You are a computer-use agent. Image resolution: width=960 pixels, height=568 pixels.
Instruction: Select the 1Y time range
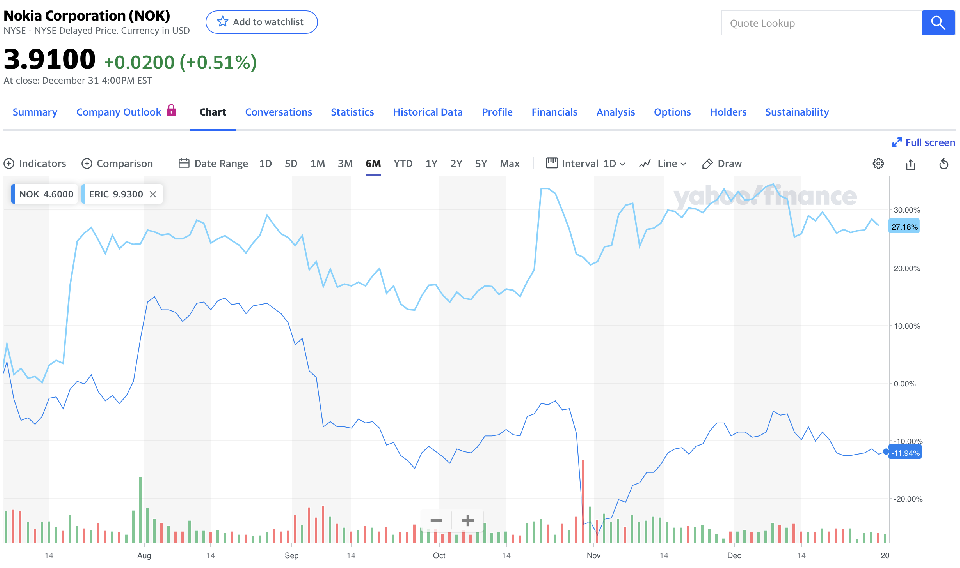(x=431, y=164)
